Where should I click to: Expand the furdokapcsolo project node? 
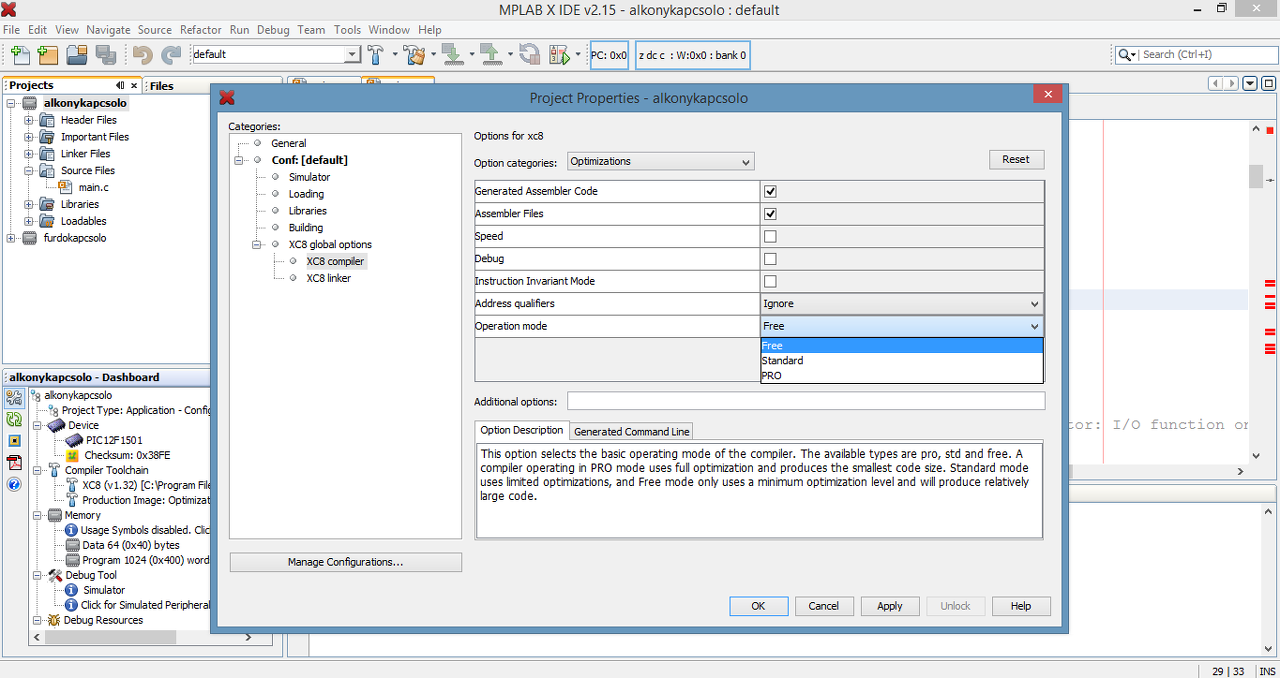[11, 238]
